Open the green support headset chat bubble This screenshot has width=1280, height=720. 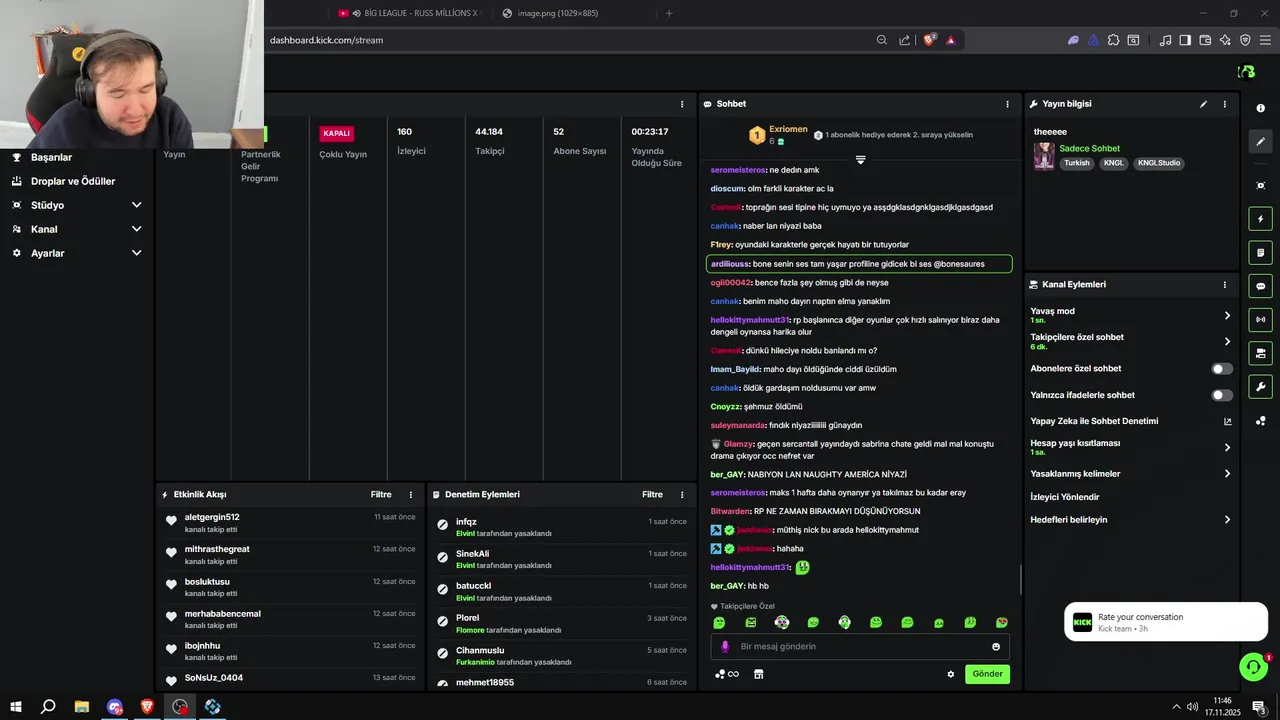(1252, 666)
